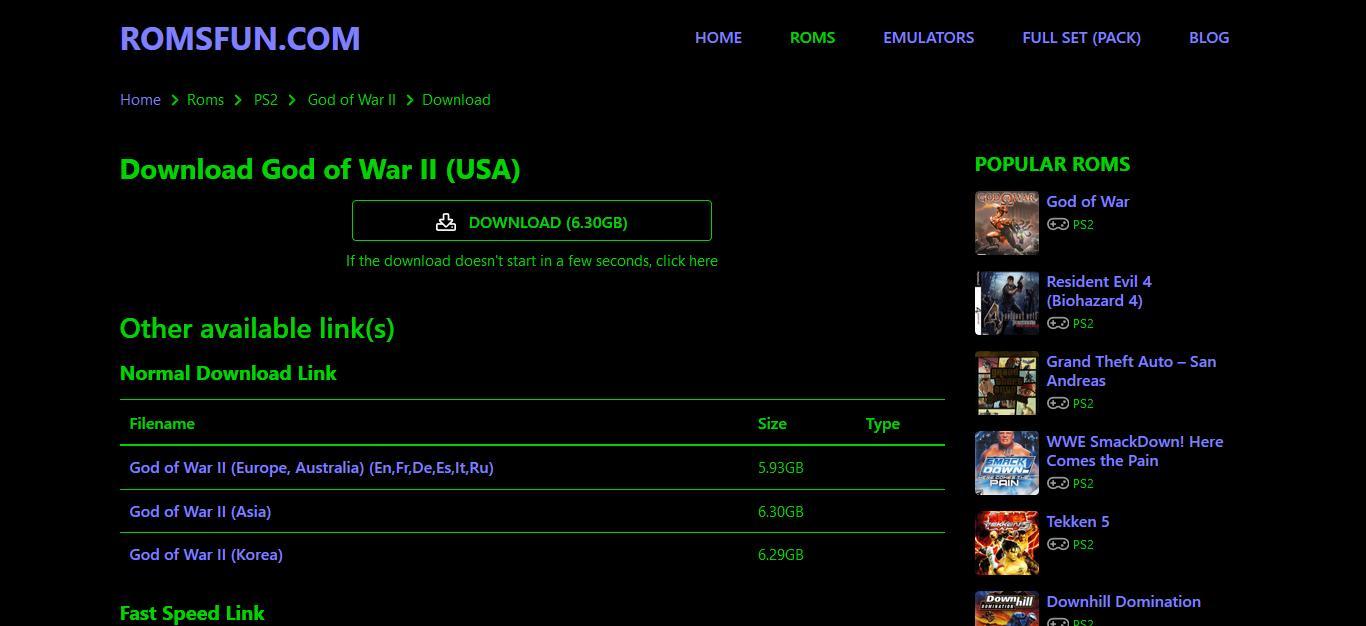The height and width of the screenshot is (626, 1366).
Task: Click the ROMSFUN.COM site logo
Action: [240, 38]
